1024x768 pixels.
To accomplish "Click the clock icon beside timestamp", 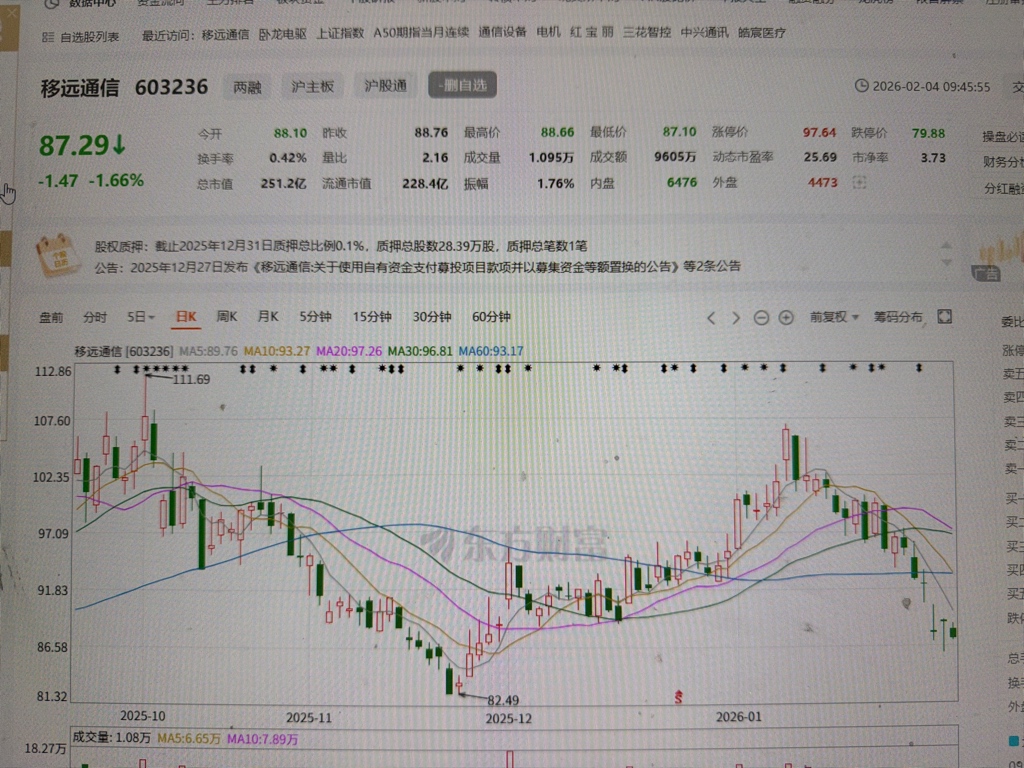I will point(861,86).
